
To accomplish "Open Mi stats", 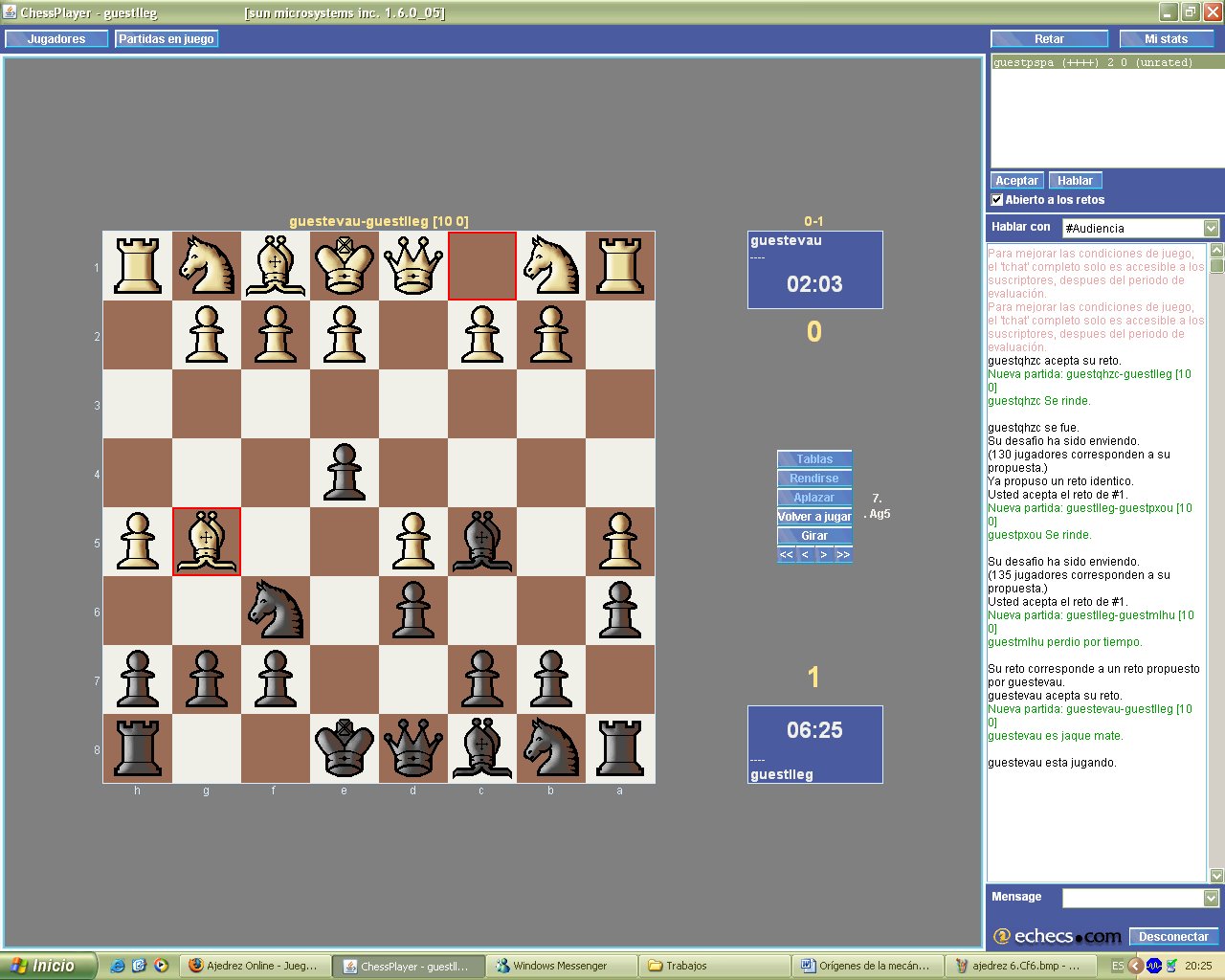I will (1166, 39).
